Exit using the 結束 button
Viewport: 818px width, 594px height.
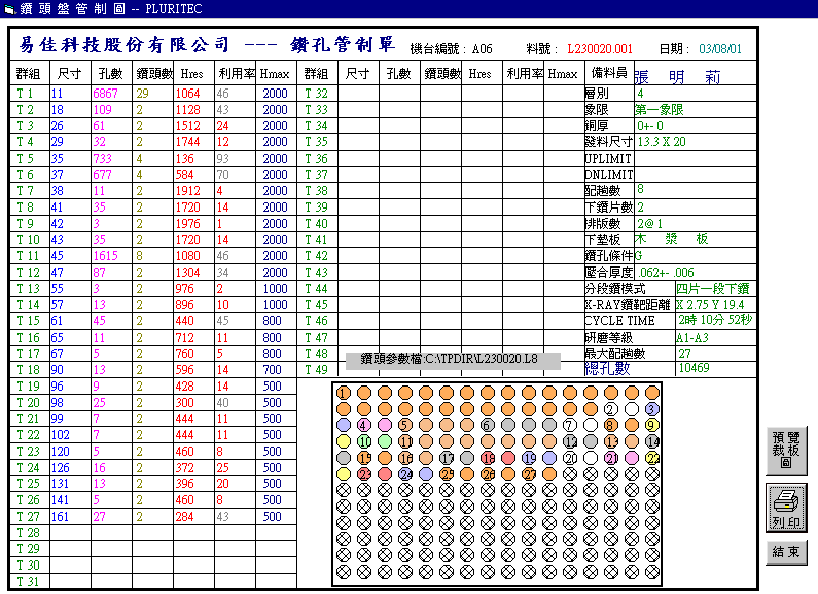tap(786, 552)
